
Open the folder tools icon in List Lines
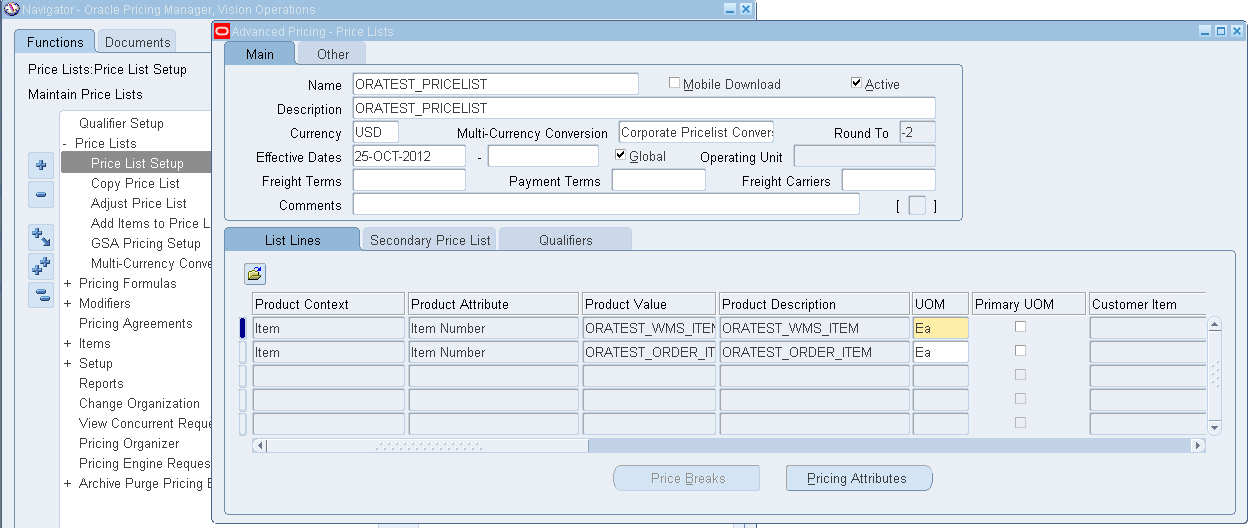click(x=255, y=273)
